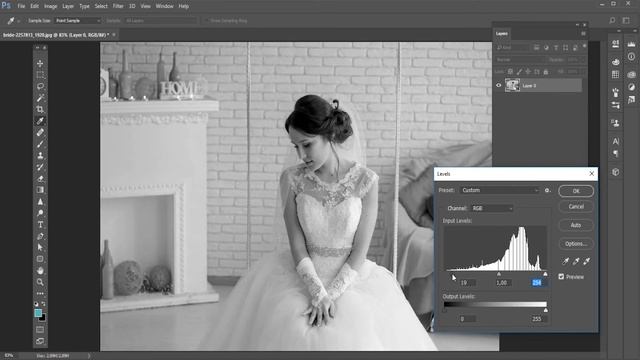Open the Sample All Layers dropdown
Image resolution: width=640 pixels, height=360 pixels.
pos(161,20)
